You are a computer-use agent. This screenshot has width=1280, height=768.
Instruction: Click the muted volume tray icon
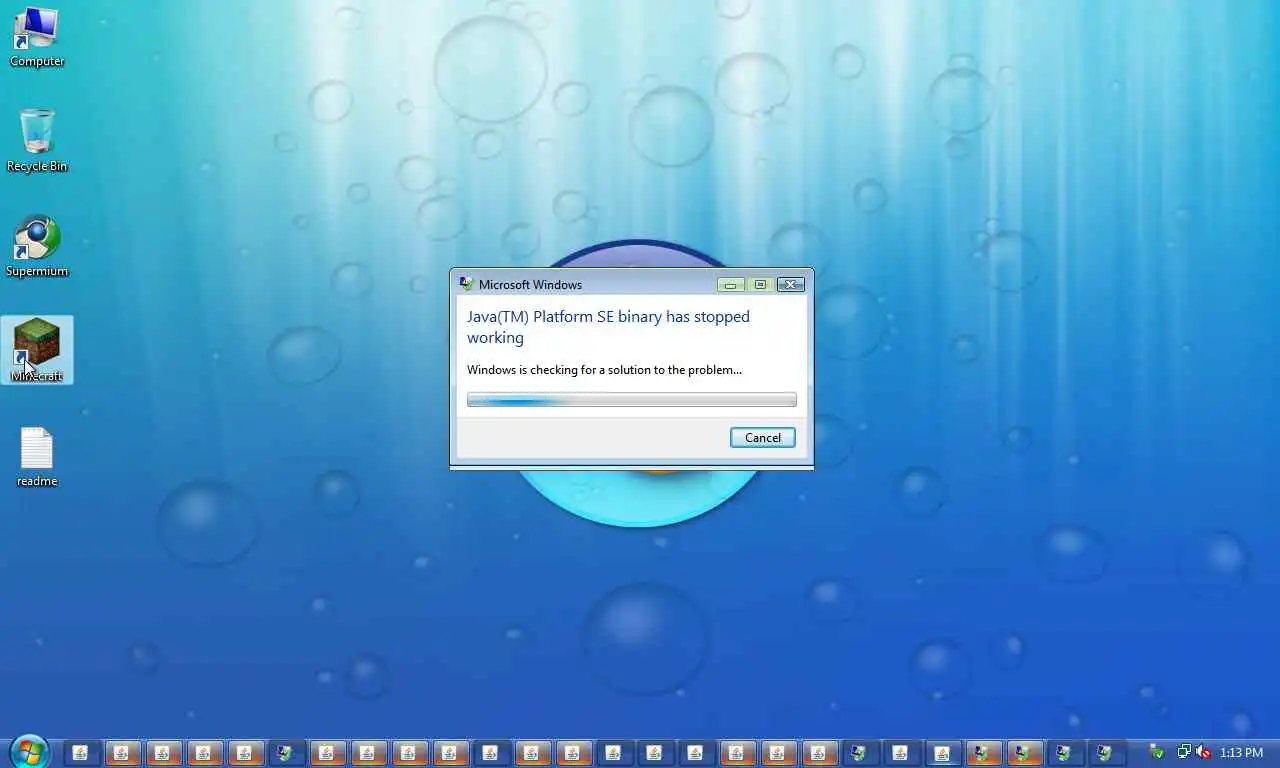[1203, 752]
